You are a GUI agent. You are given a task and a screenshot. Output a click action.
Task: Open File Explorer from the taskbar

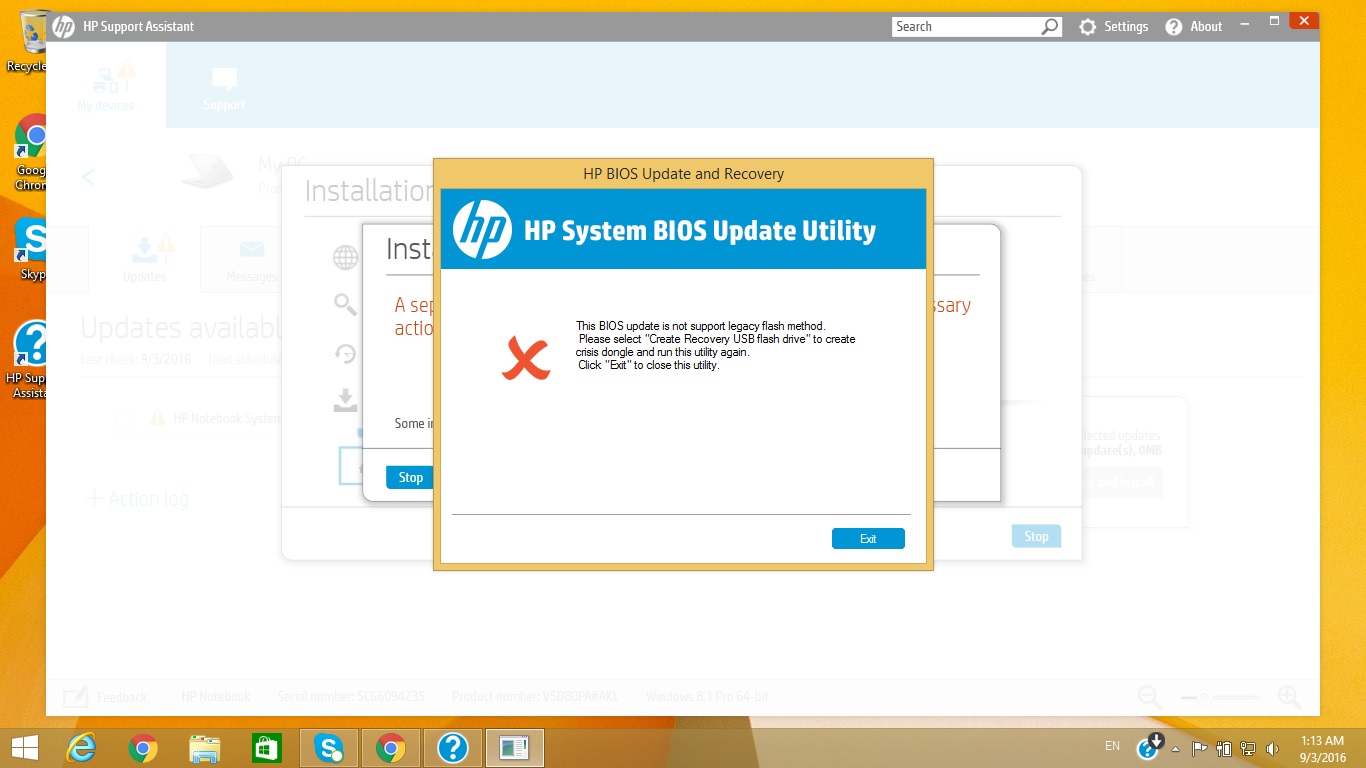(205, 747)
